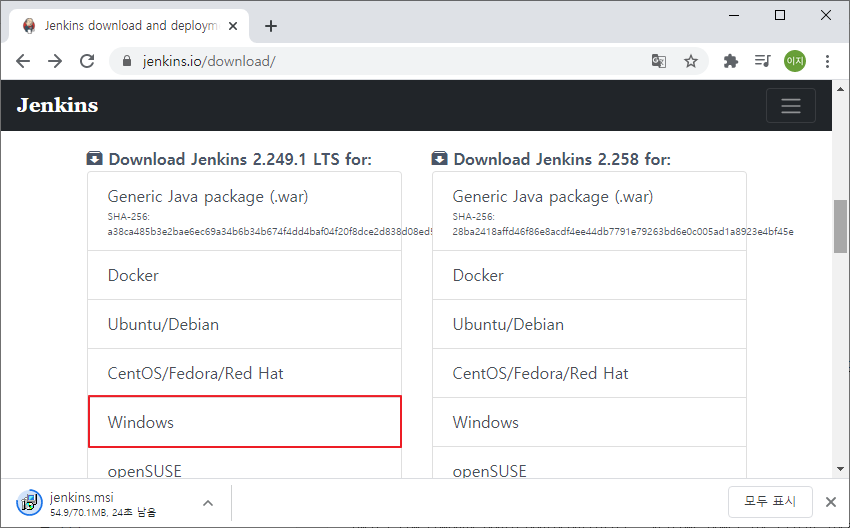Click the Download Jenkins 2.258 heading

[562, 159]
